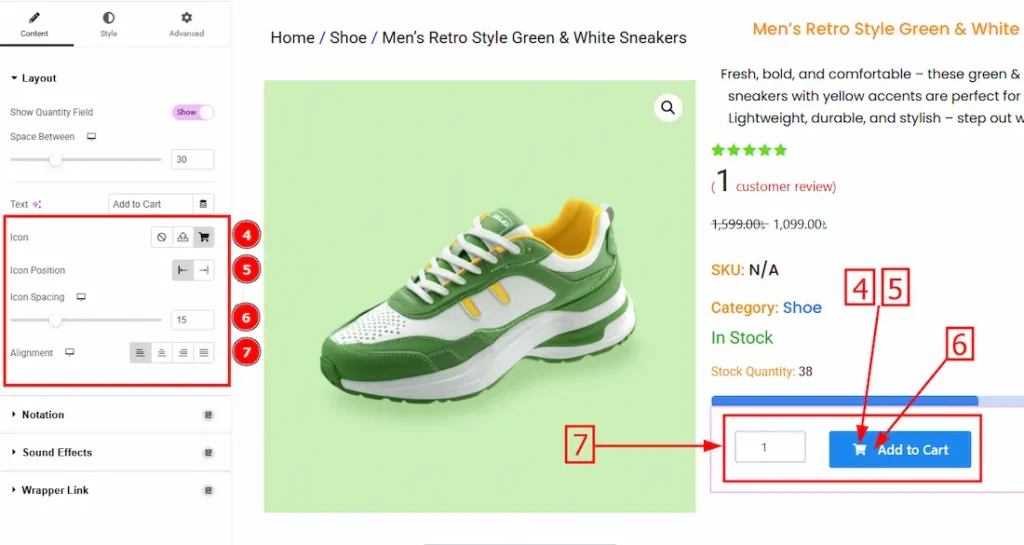Click the dynamic tags icon beside Text field
1024x545 pixels.
pos(204,204)
